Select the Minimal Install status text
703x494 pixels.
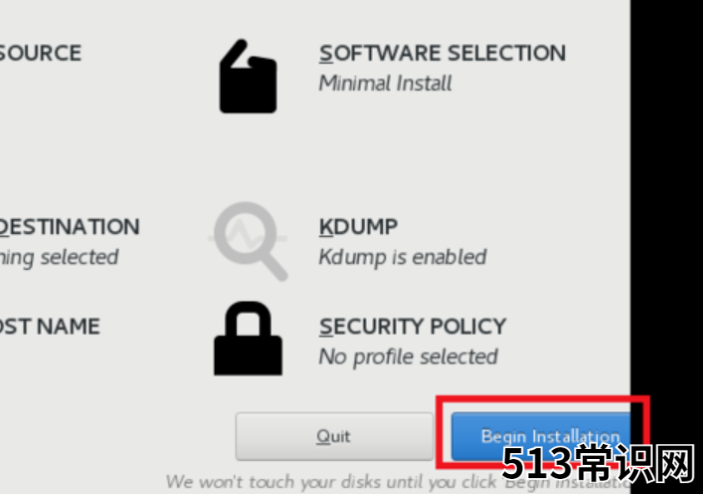click(385, 84)
